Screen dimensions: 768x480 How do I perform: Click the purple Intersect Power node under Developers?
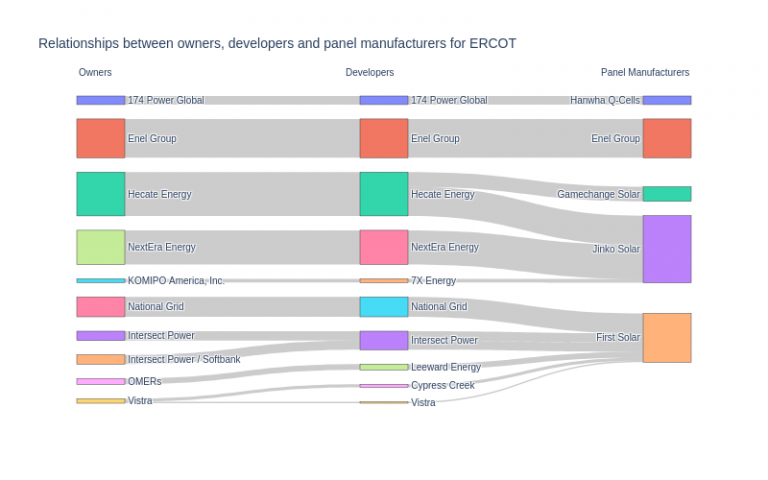[x=384, y=340]
